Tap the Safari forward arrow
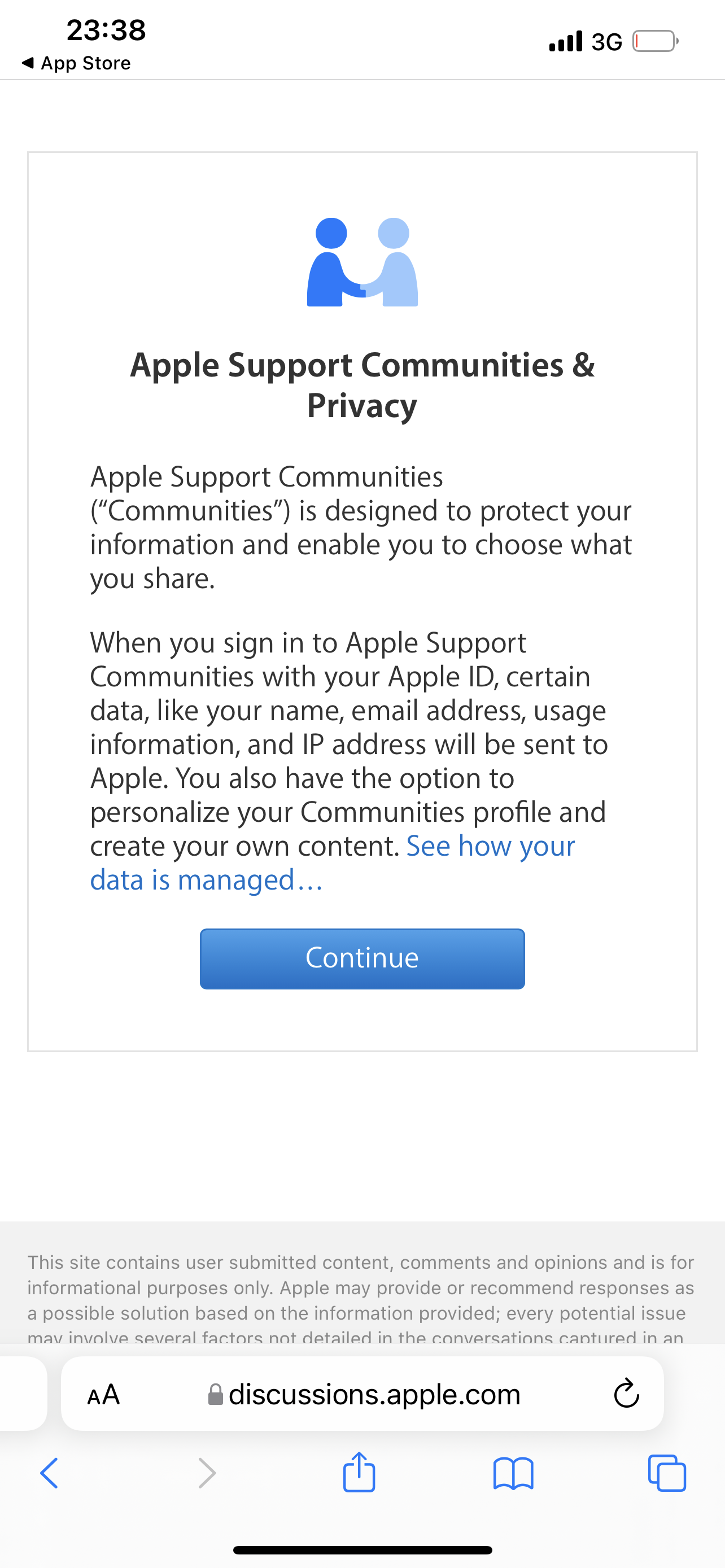Viewport: 725px width, 1568px height. (207, 1474)
